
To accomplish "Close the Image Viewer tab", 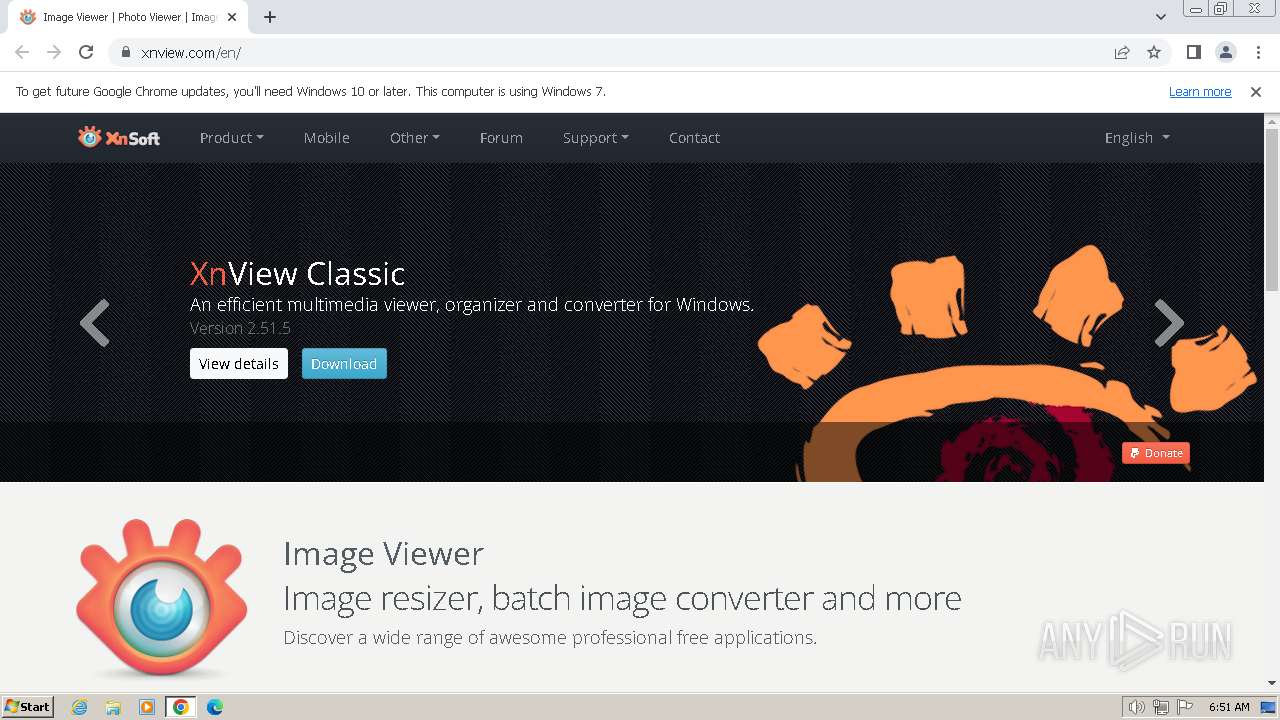I will click(232, 17).
